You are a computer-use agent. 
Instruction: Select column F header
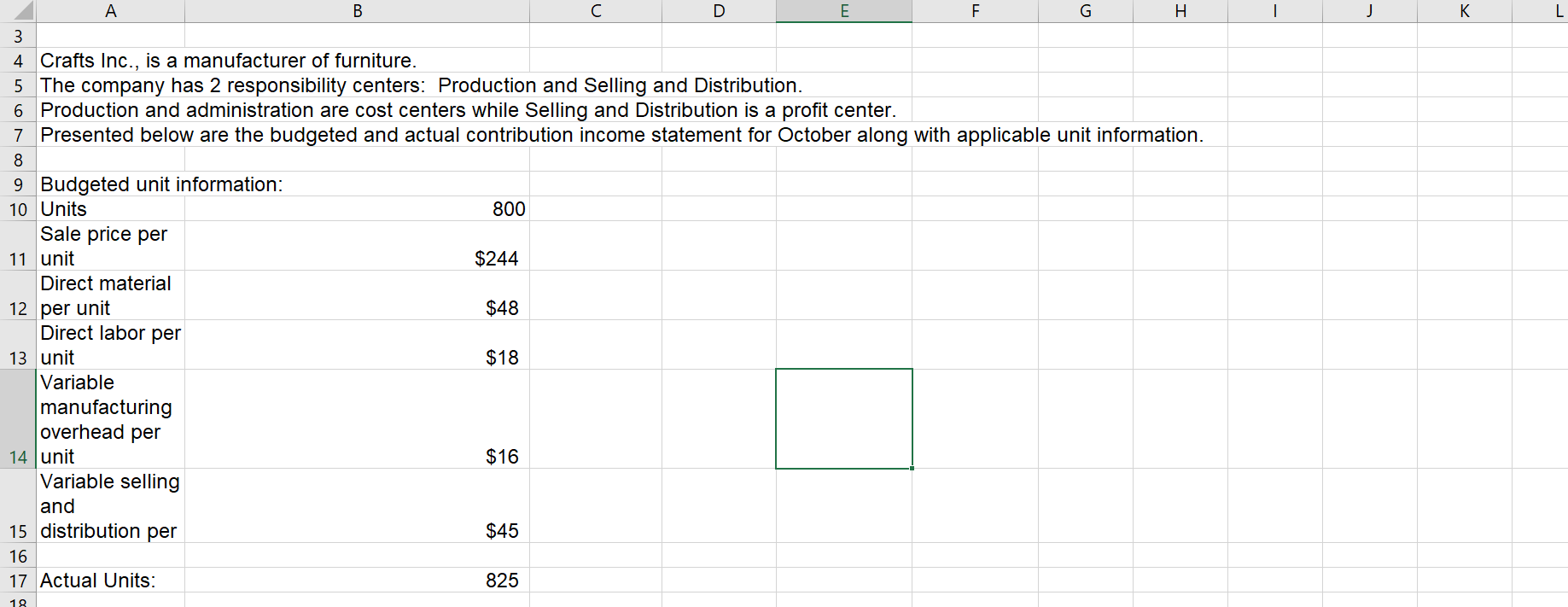coord(975,11)
